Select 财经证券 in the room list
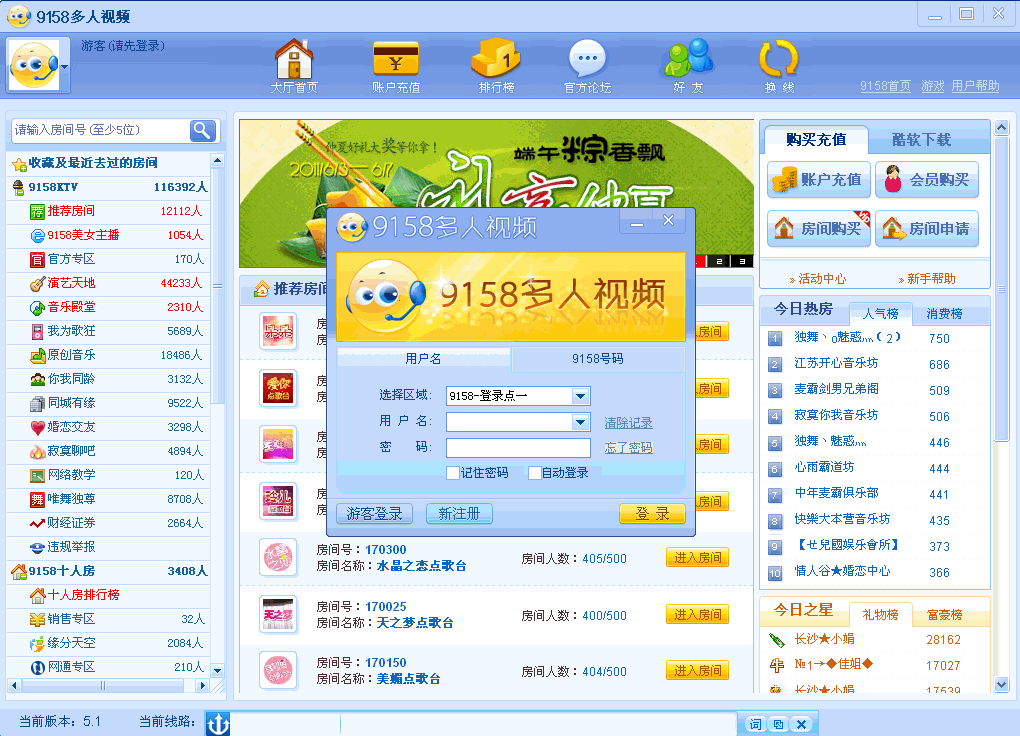1020x736 pixels. [x=109, y=523]
